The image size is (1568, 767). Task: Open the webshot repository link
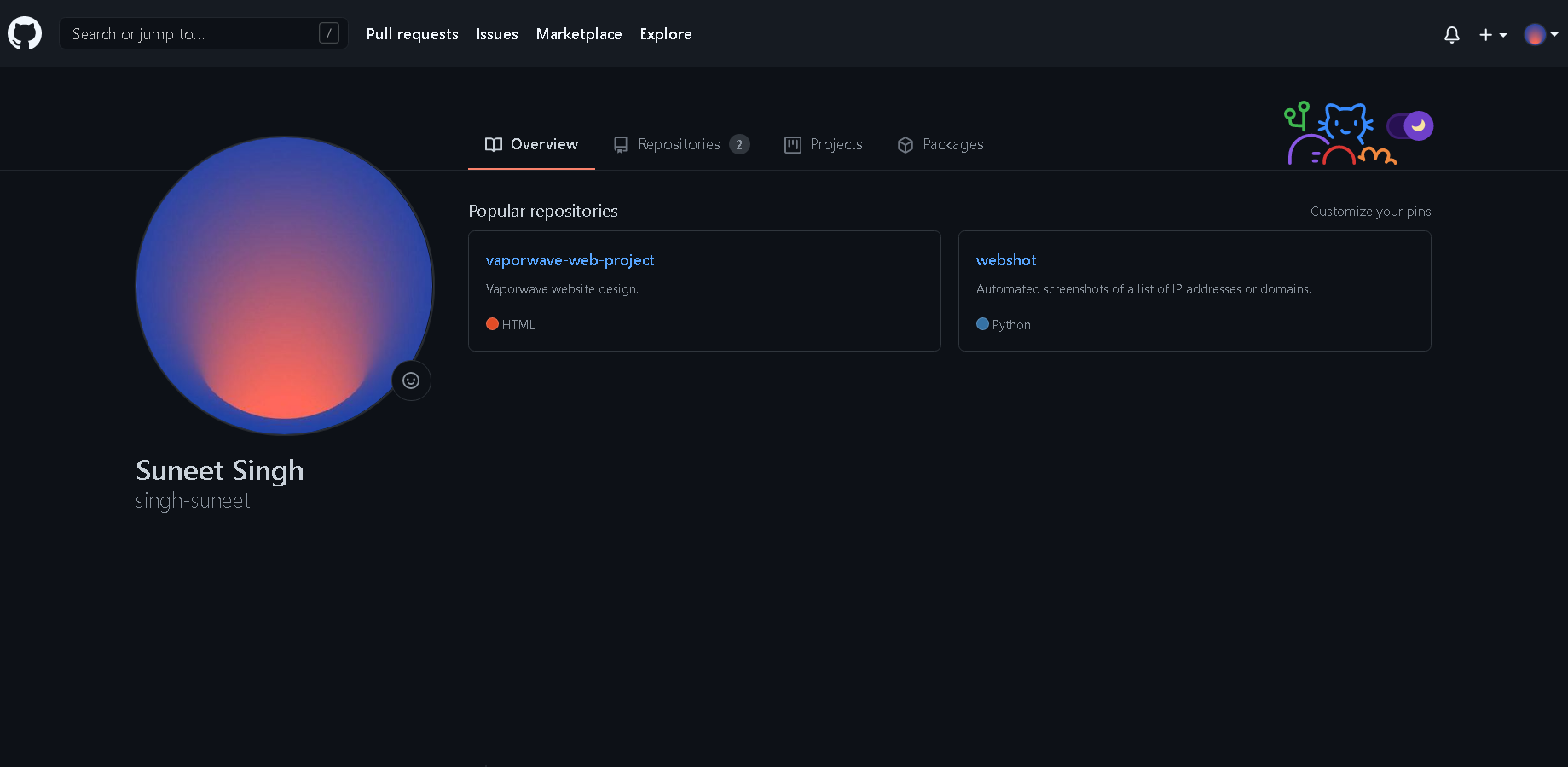point(1006,260)
